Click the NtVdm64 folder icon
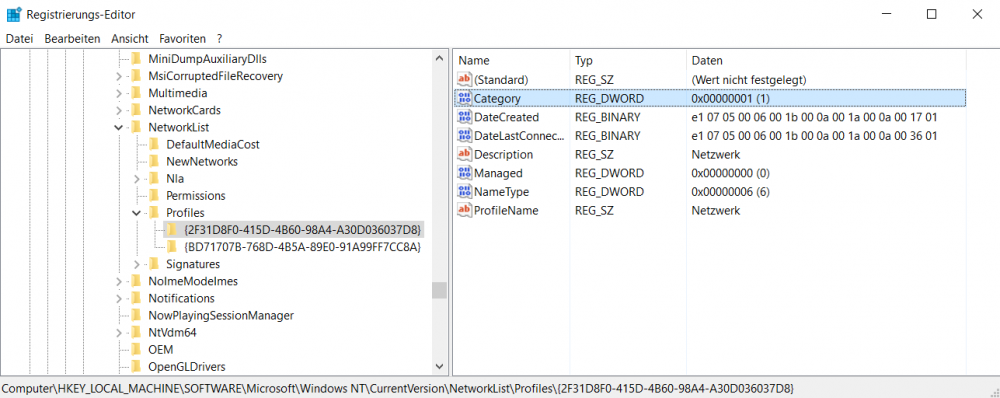This screenshot has width=1000, height=398. pos(135,332)
